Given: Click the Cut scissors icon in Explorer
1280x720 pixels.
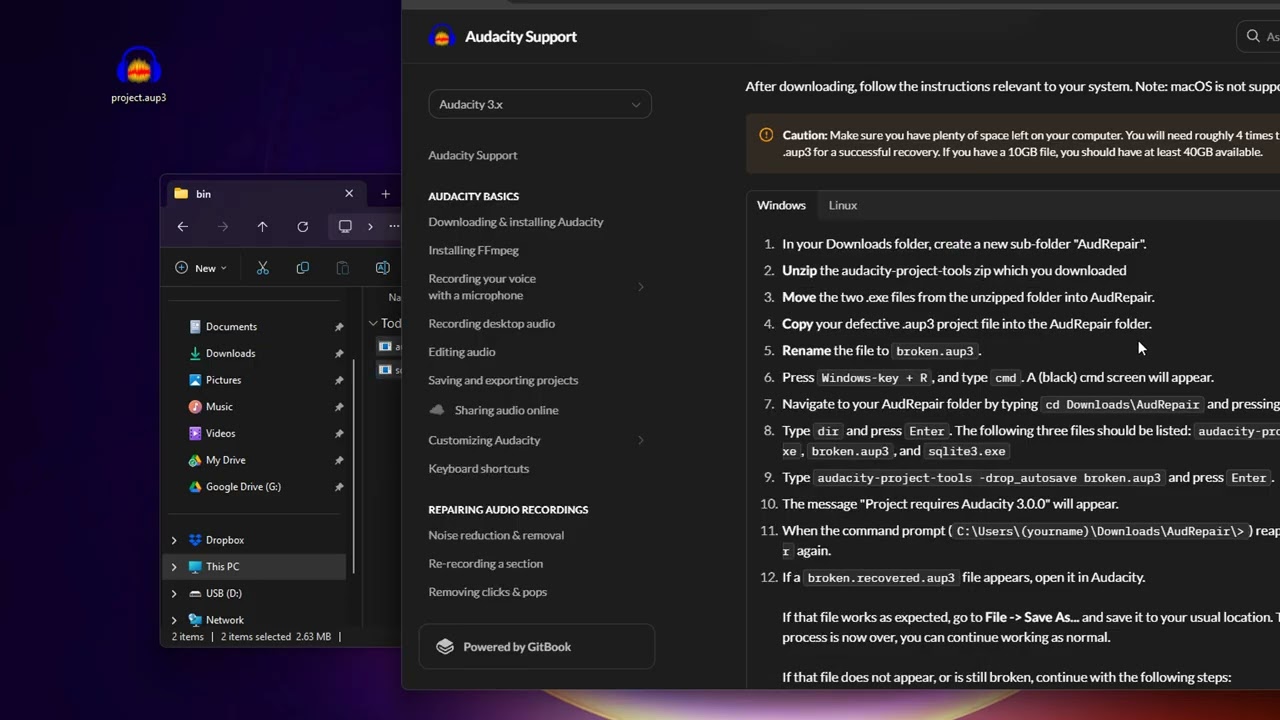Looking at the screenshot, I should click(263, 268).
